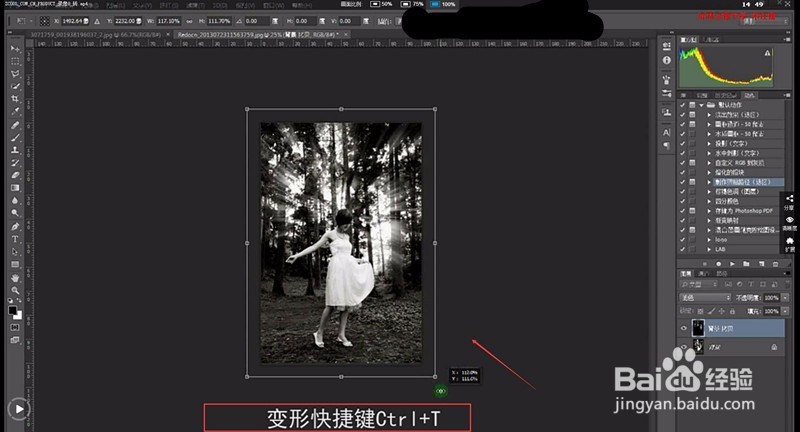Toggle dialog box for 默认动作 set
This screenshot has width=800, height=432.
click(692, 105)
